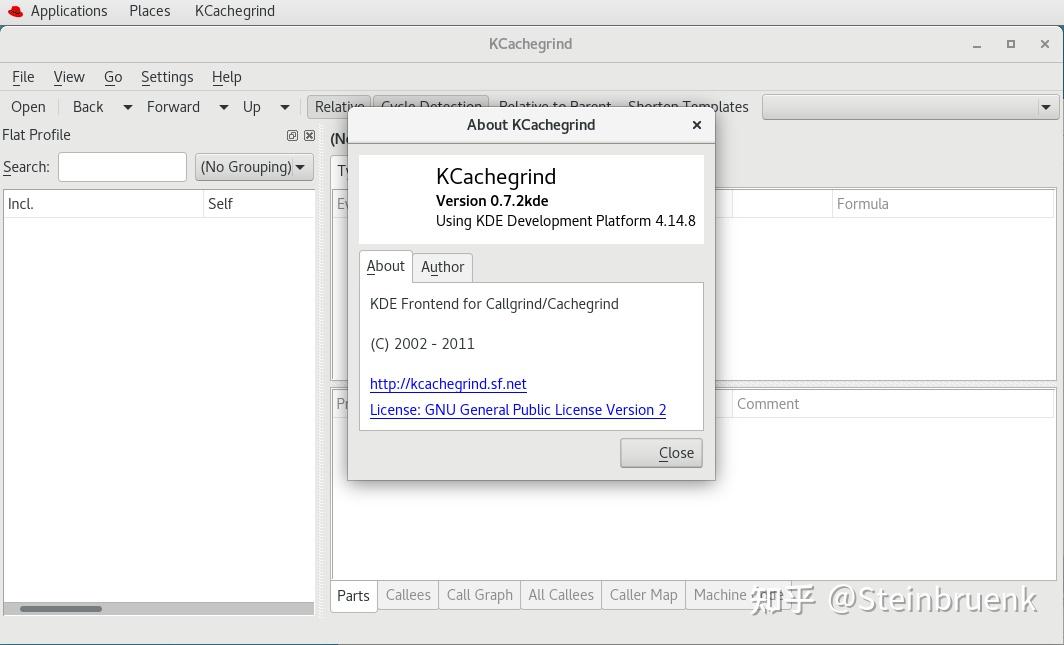Viewport: 1064px width, 645px height.
Task: Open the Call Graph tab
Action: (479, 594)
